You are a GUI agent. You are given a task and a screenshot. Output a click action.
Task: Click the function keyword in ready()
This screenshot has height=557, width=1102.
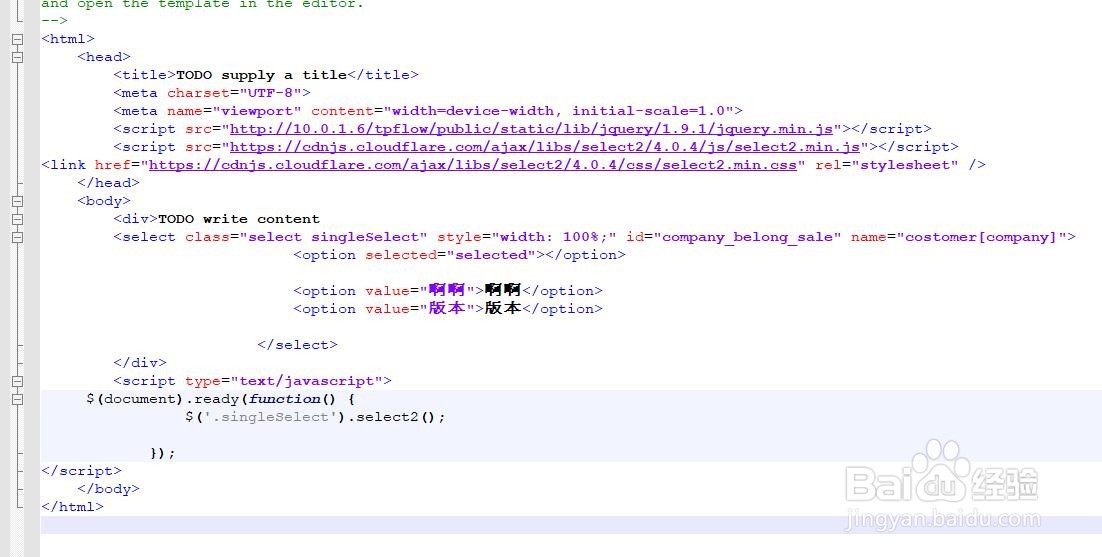pos(285,399)
